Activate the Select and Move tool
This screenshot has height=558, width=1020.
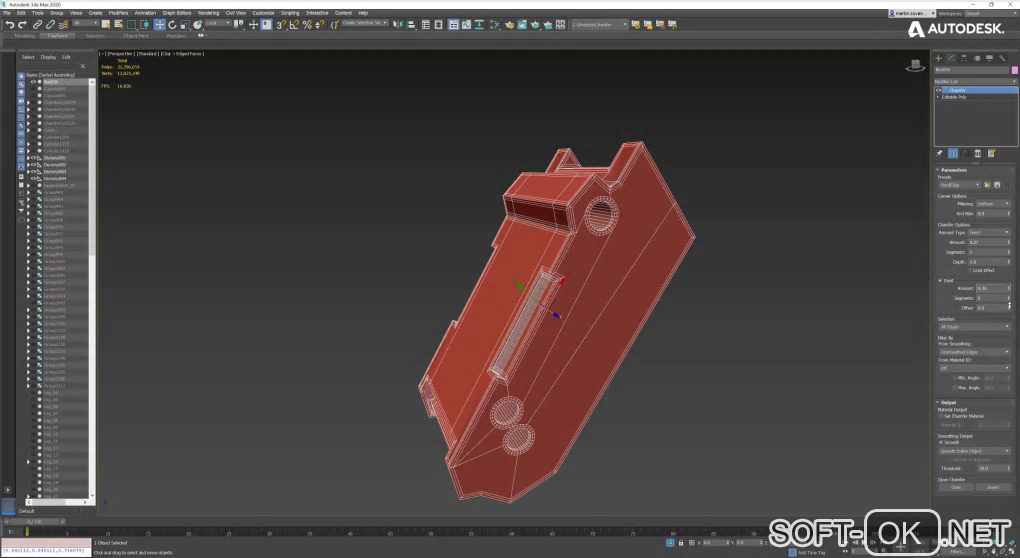pos(159,25)
